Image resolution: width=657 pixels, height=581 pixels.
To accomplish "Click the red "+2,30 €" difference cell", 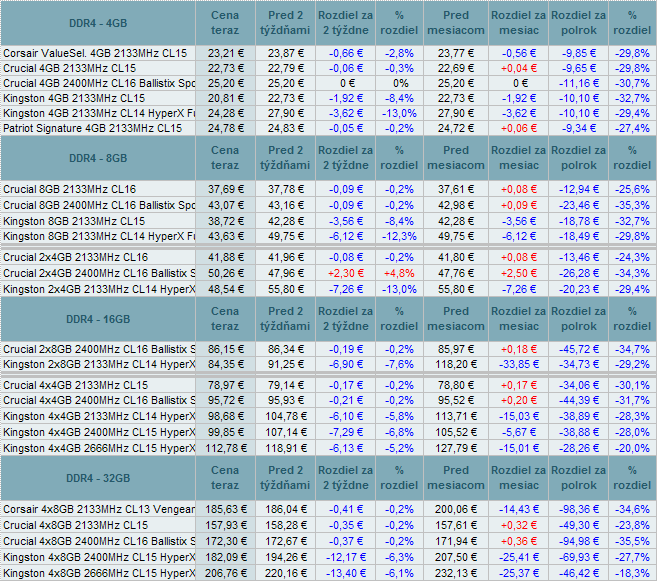I will [346, 274].
